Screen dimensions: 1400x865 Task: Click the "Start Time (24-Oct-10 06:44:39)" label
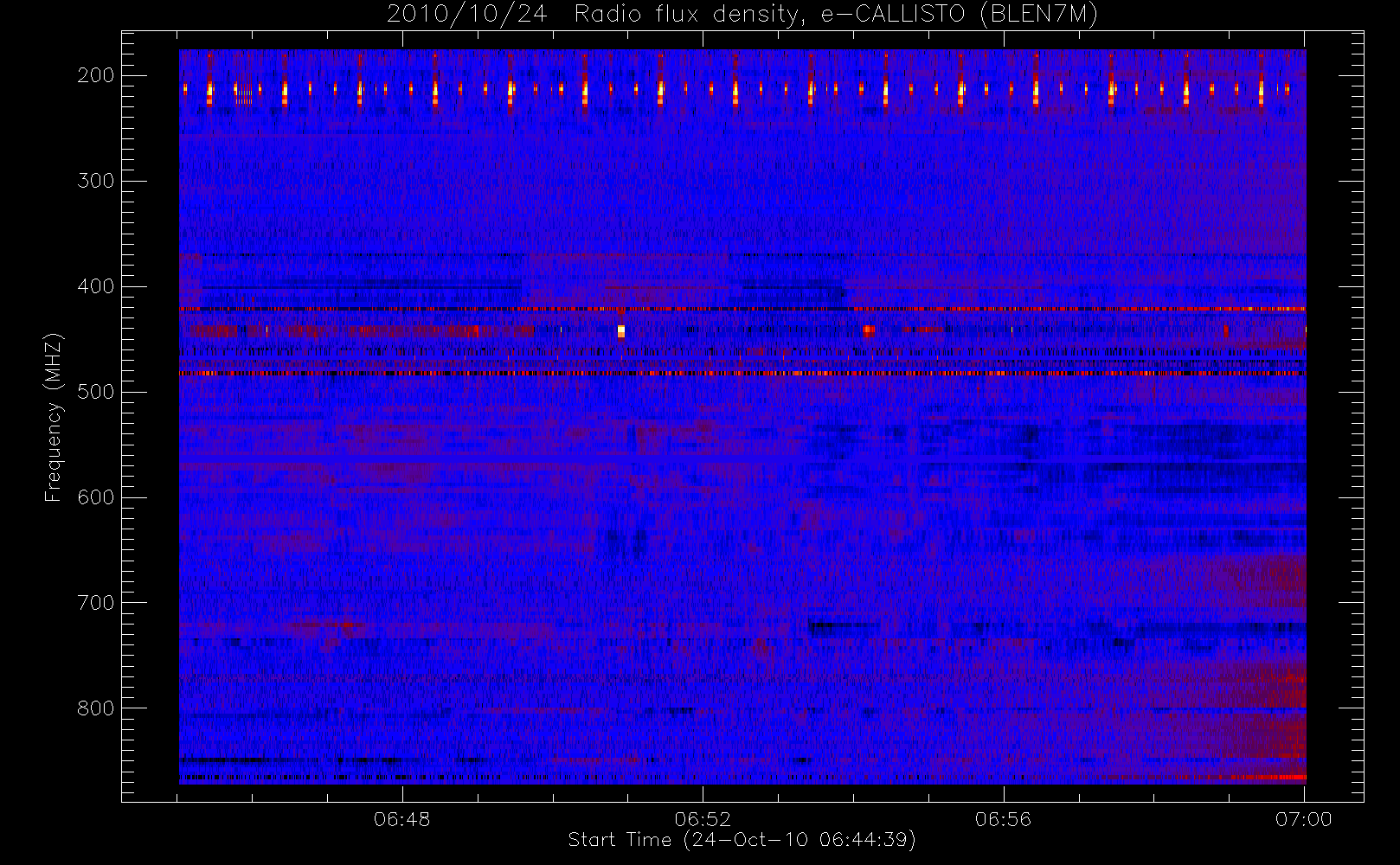coord(742,840)
